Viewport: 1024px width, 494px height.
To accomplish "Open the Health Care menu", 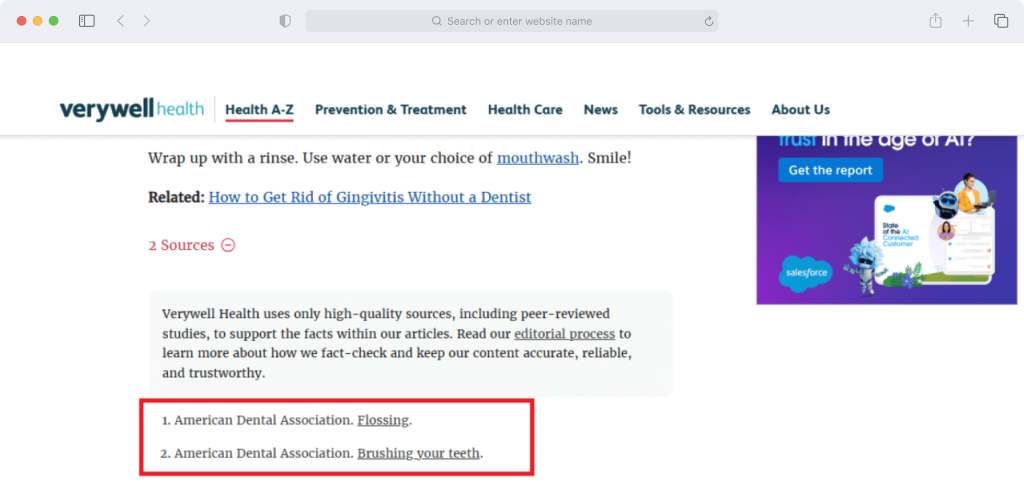I will tap(525, 110).
